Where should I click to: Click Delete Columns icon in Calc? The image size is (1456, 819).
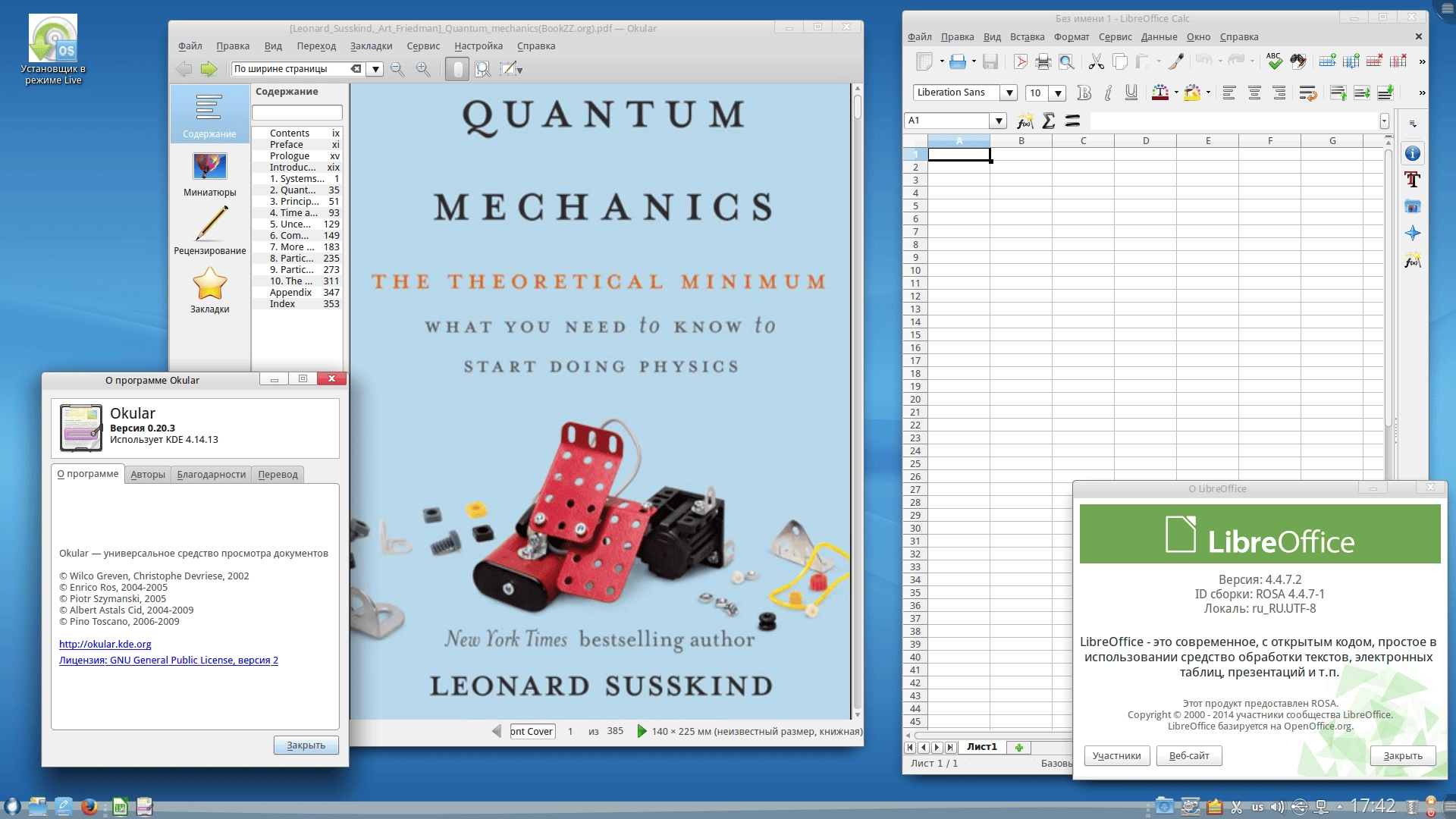(1398, 61)
